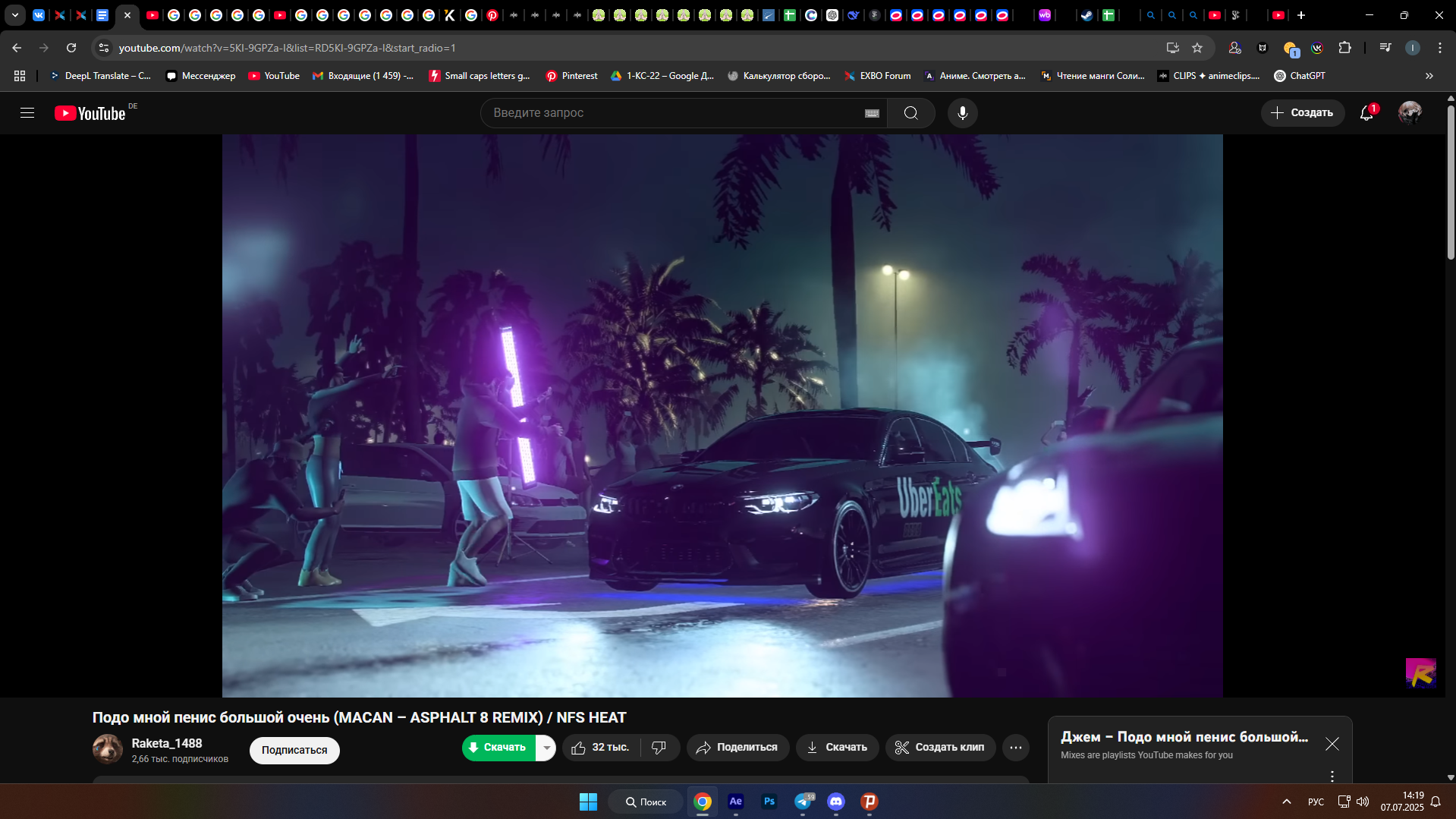
Task: Open the YouTube account avatar menu
Action: [x=1410, y=113]
